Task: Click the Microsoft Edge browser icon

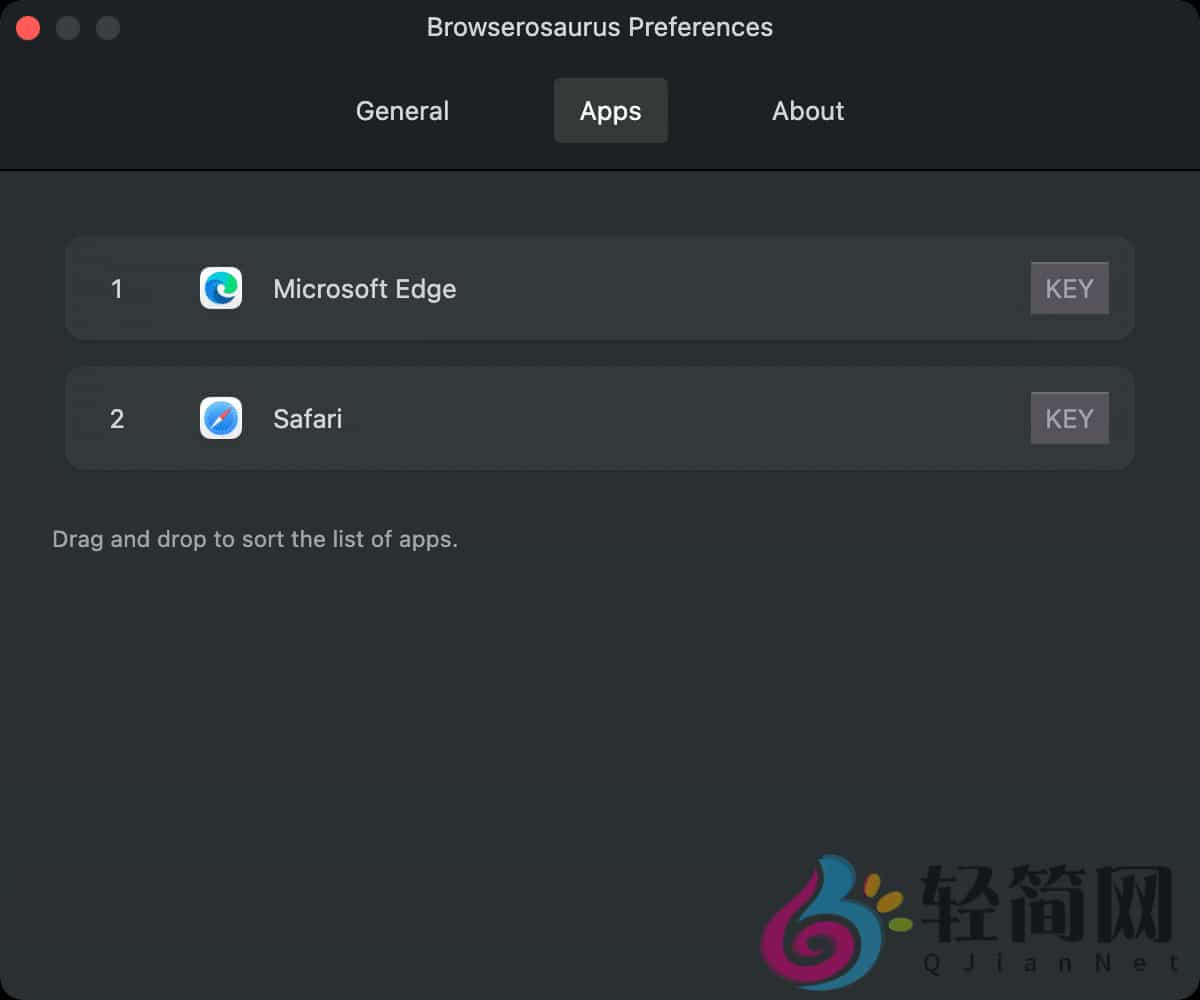Action: pyautogui.click(x=220, y=288)
